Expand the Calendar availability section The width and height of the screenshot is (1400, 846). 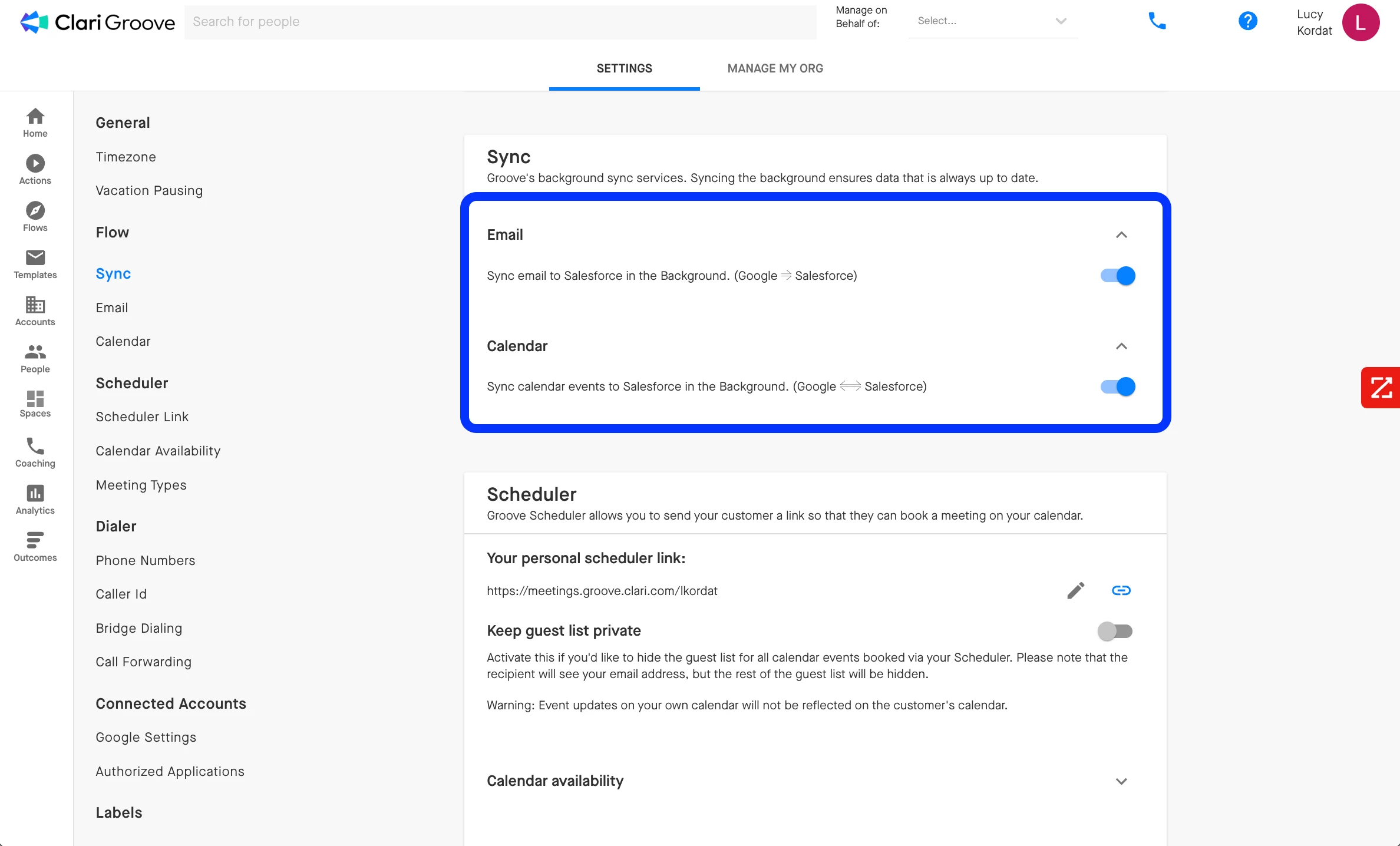1121,781
